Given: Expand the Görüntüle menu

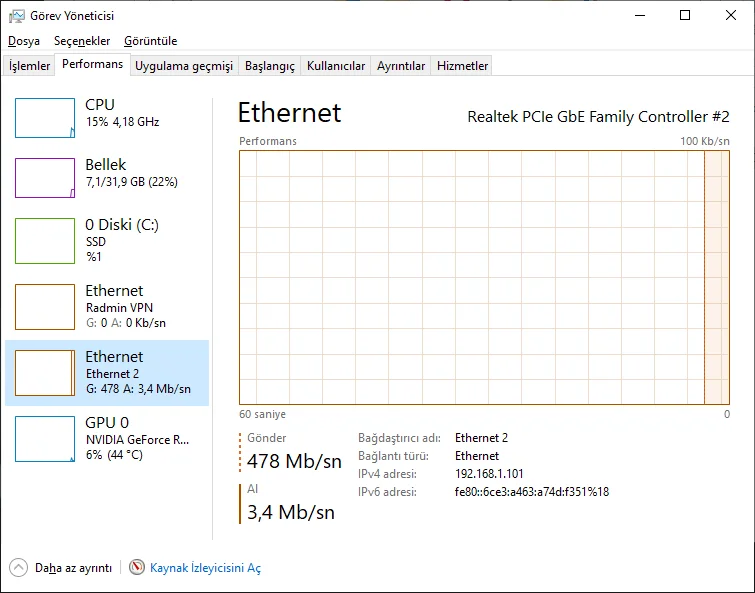Looking at the screenshot, I should 150,41.
